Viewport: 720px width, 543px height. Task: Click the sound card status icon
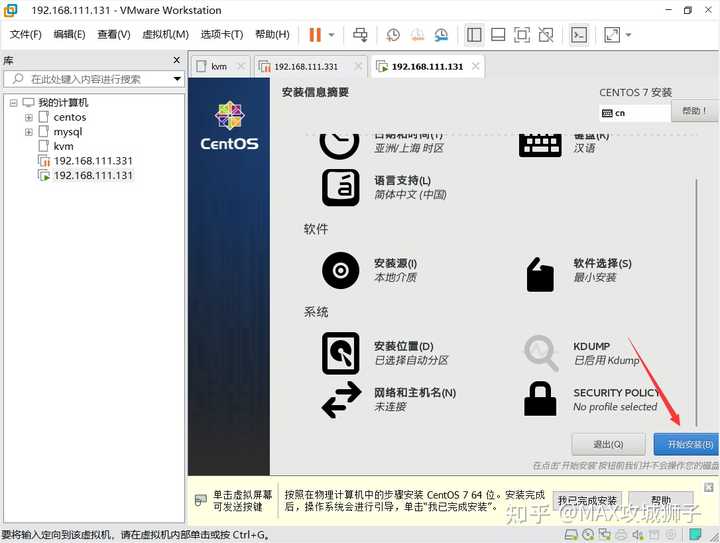[x=637, y=535]
